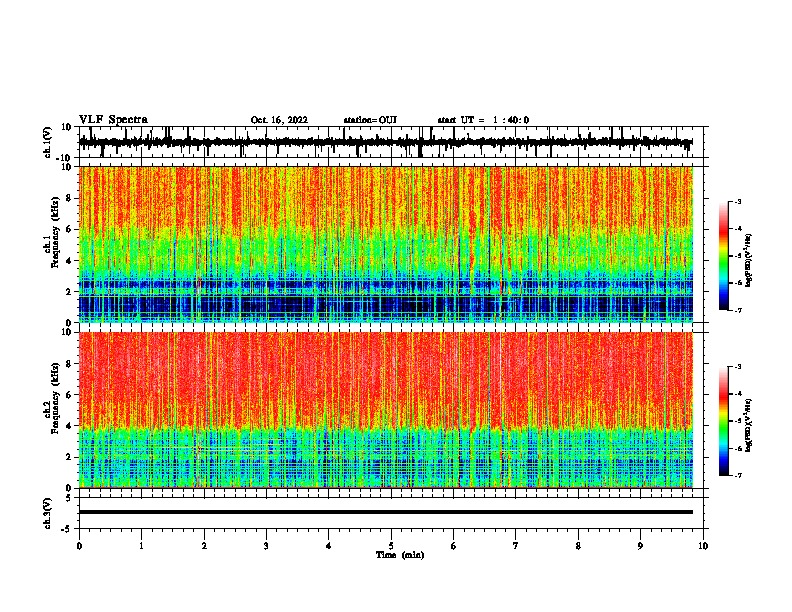Click the ch.3(V) black trace line

tap(386, 512)
